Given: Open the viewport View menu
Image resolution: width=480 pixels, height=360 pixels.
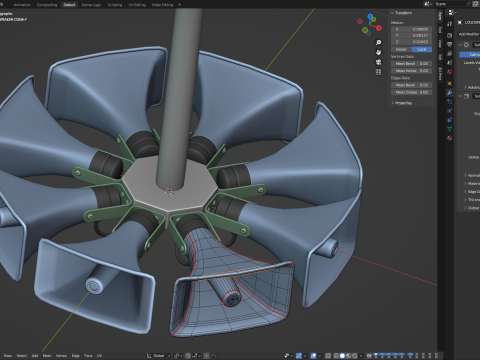Looking at the screenshot, I should coord(7,356).
